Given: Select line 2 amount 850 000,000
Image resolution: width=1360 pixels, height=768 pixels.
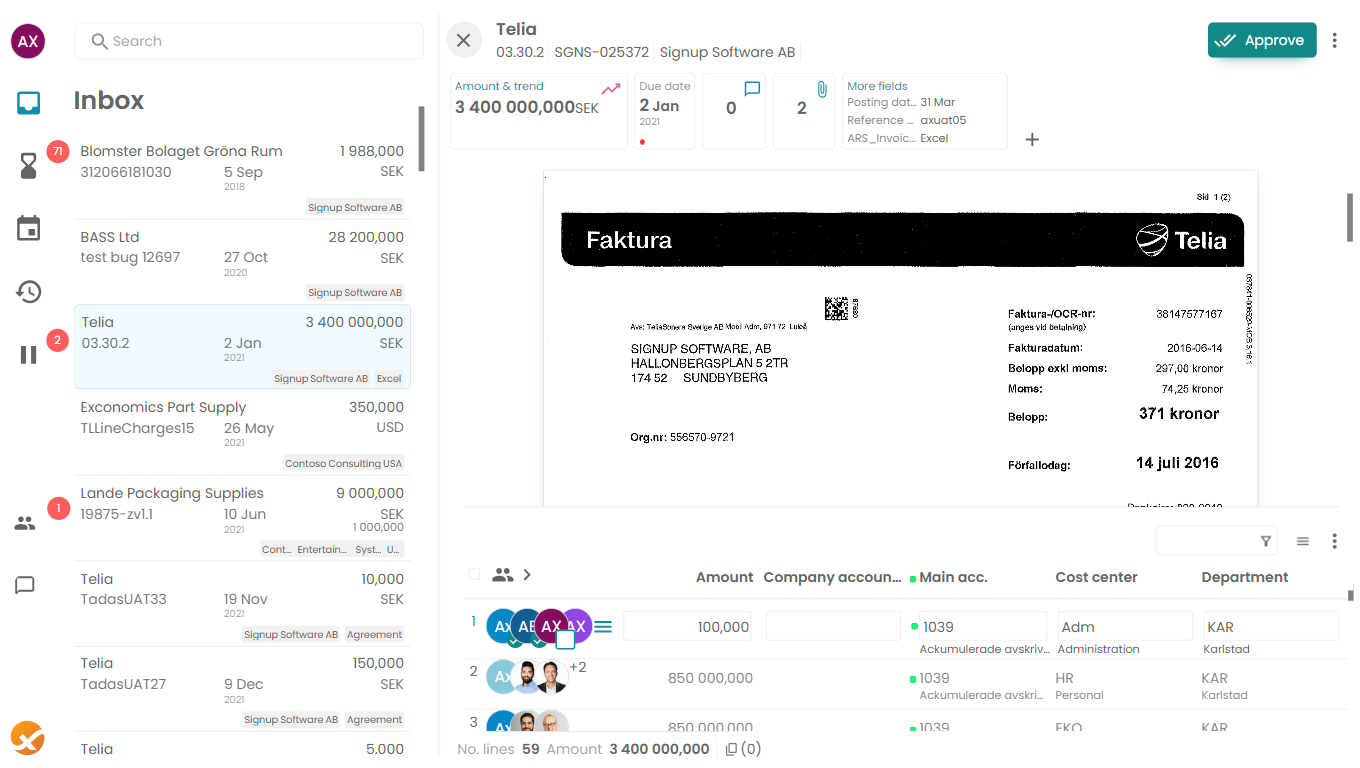Looking at the screenshot, I should click(710, 678).
